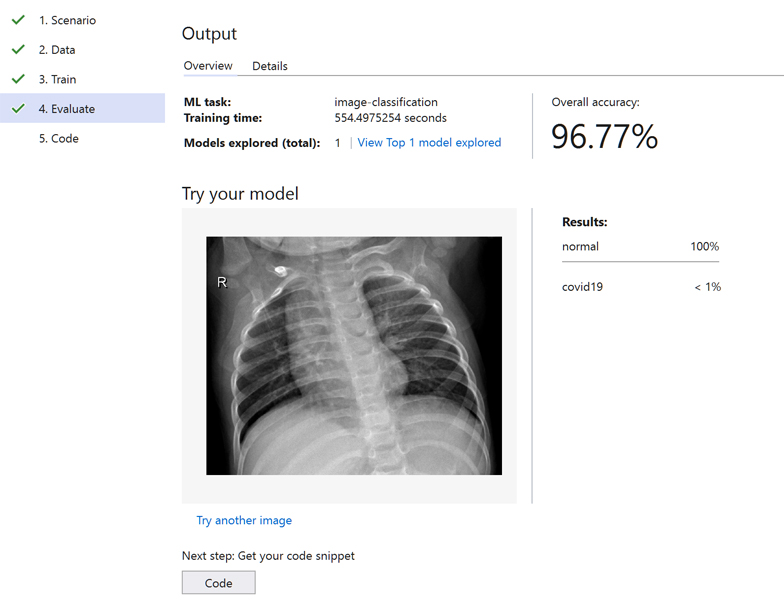The width and height of the screenshot is (784, 603).
Task: Click the green checkmark beside Evaluate
Action: (17, 108)
